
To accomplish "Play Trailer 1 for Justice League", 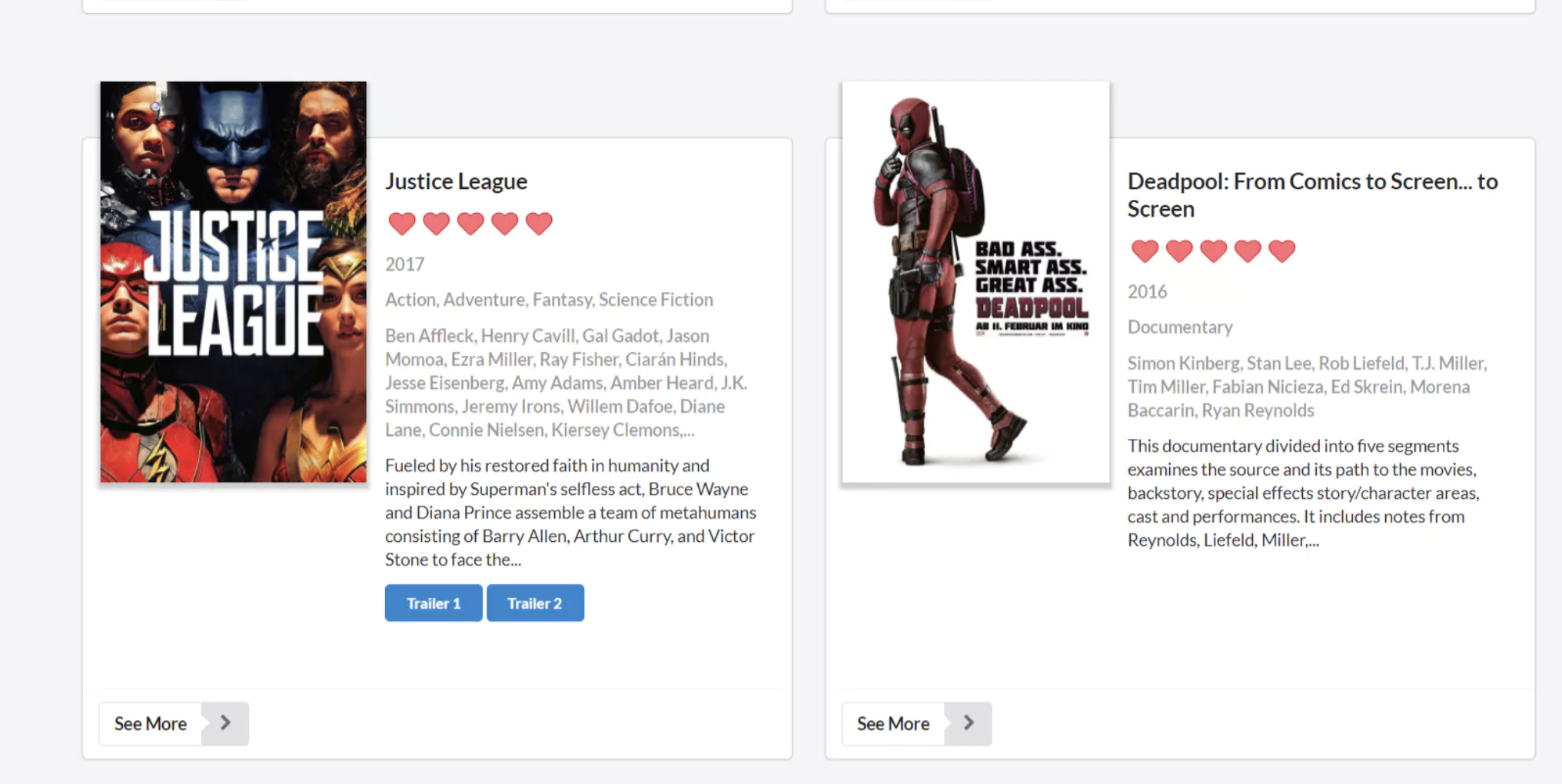I will pos(434,603).
